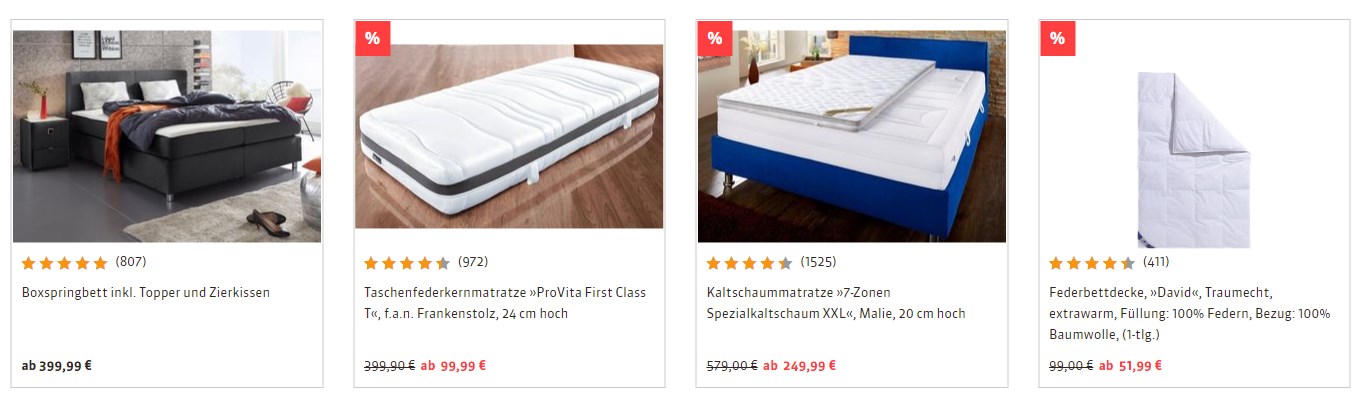Image resolution: width=1358 pixels, height=405 pixels.
Task: Click the red 'ab 51,99 €' price
Action: pos(1130,365)
